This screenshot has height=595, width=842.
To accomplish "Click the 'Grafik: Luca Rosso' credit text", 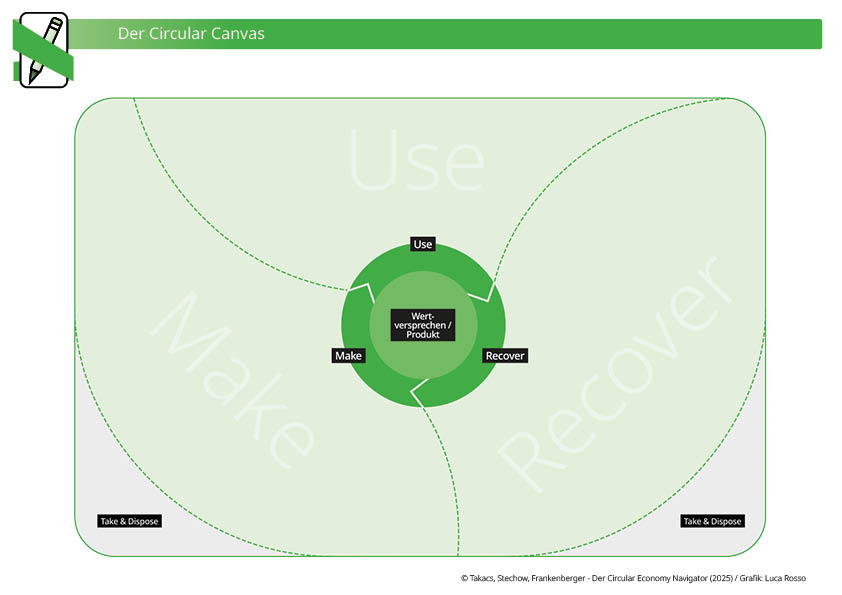I will (770, 578).
